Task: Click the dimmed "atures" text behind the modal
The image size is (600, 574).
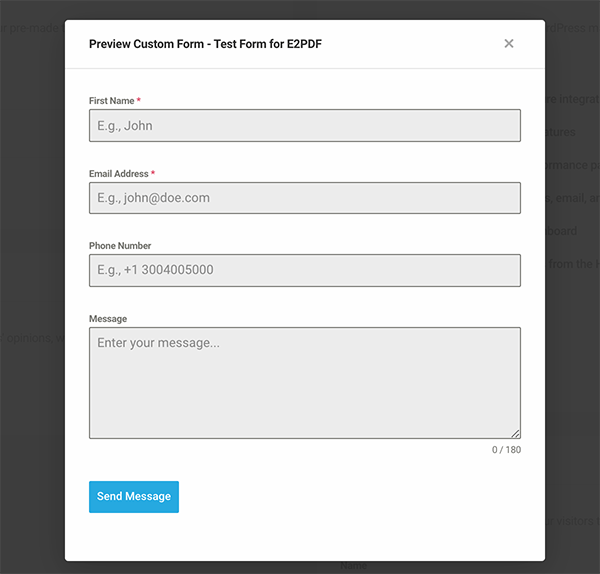Action: [x=560, y=132]
